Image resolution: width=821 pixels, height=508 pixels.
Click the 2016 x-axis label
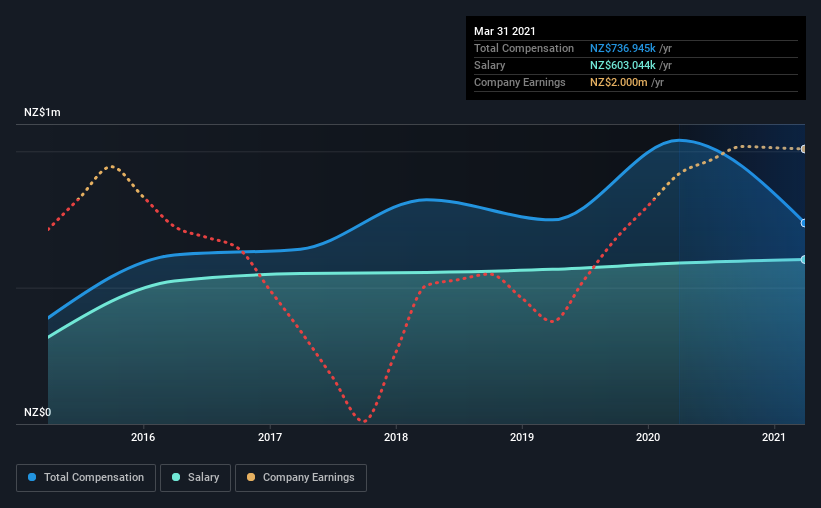(x=143, y=437)
